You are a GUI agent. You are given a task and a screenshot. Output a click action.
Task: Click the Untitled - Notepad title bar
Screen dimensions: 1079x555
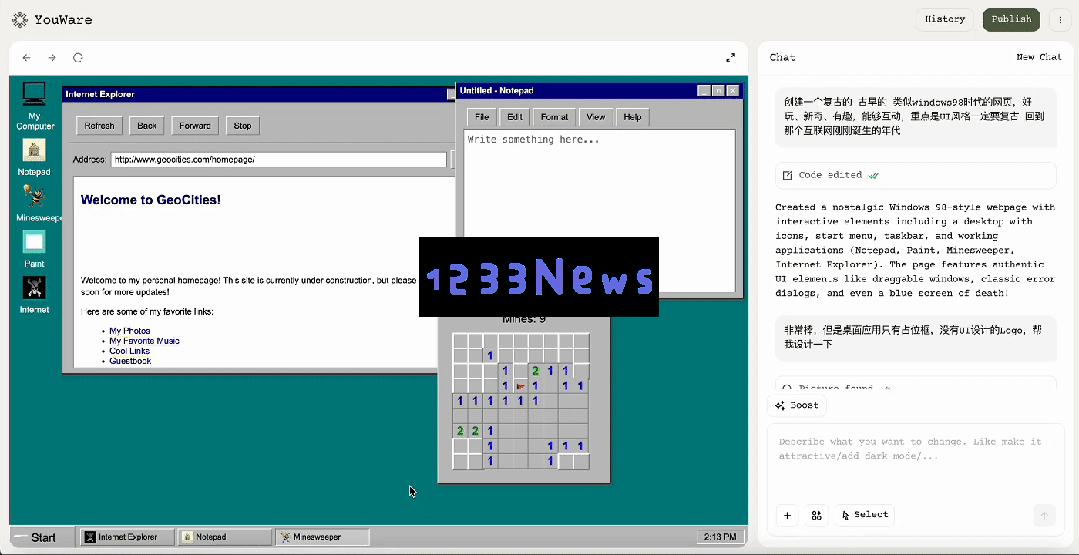click(599, 90)
